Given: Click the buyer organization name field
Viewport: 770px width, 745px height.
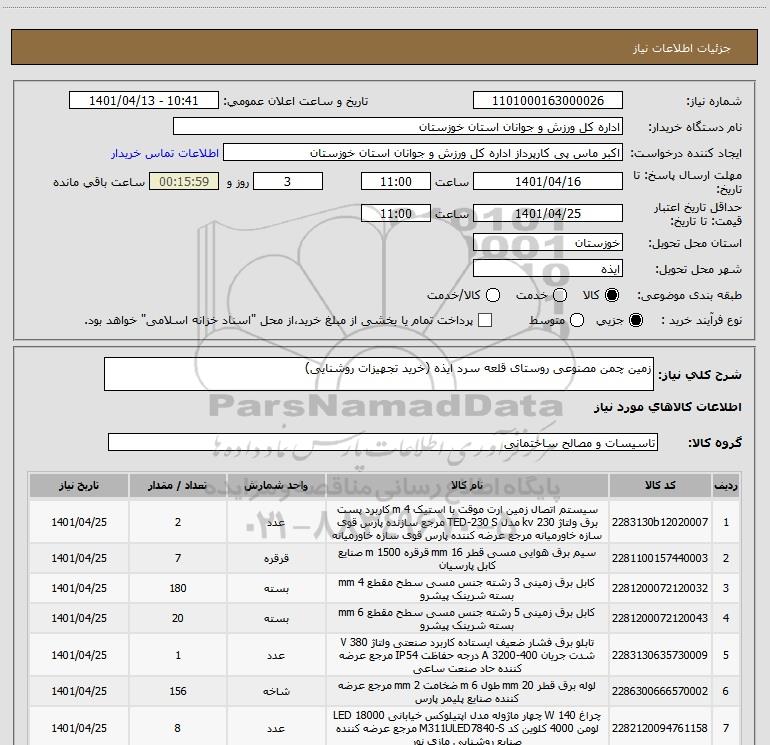Looking at the screenshot, I should click(398, 127).
